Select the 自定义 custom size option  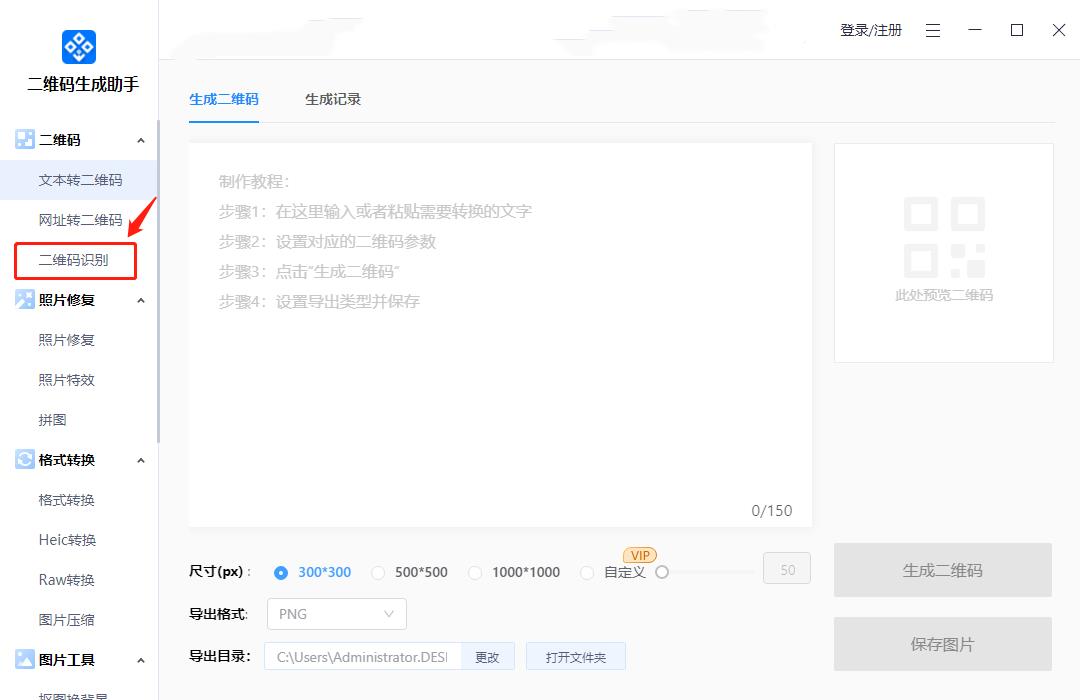click(585, 573)
